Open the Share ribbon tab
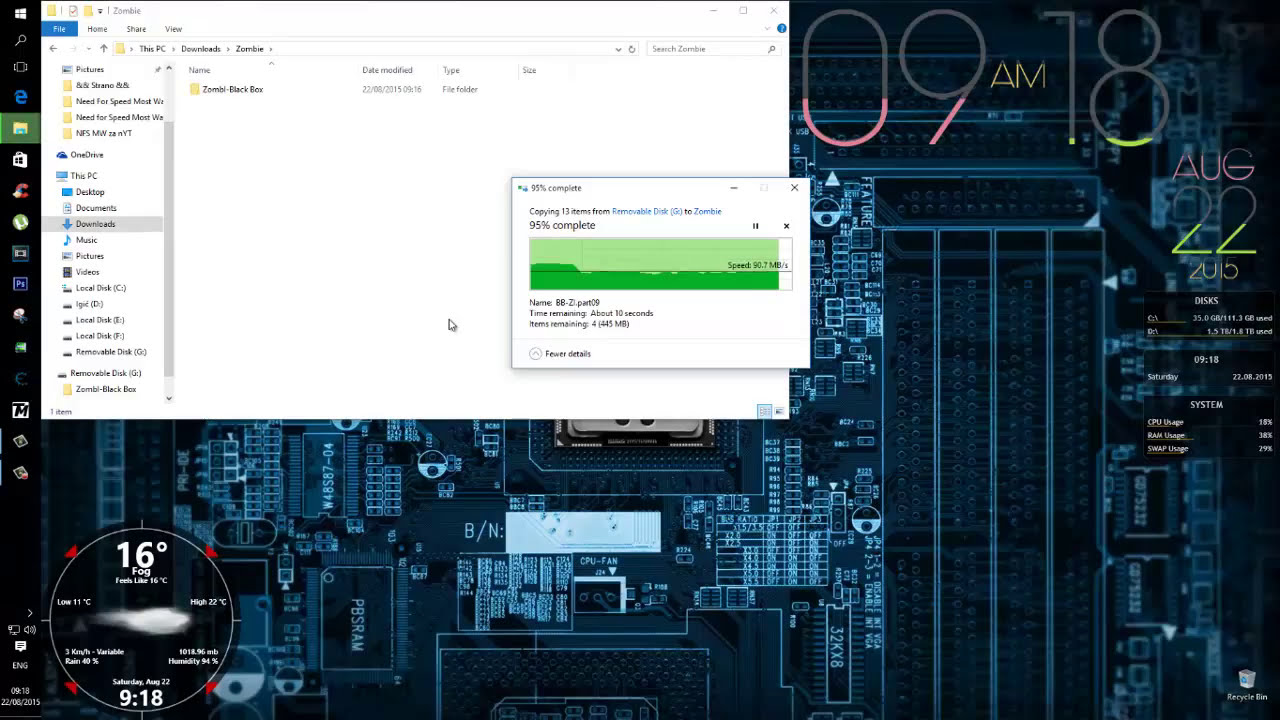Viewport: 1280px width, 720px height. (x=136, y=29)
